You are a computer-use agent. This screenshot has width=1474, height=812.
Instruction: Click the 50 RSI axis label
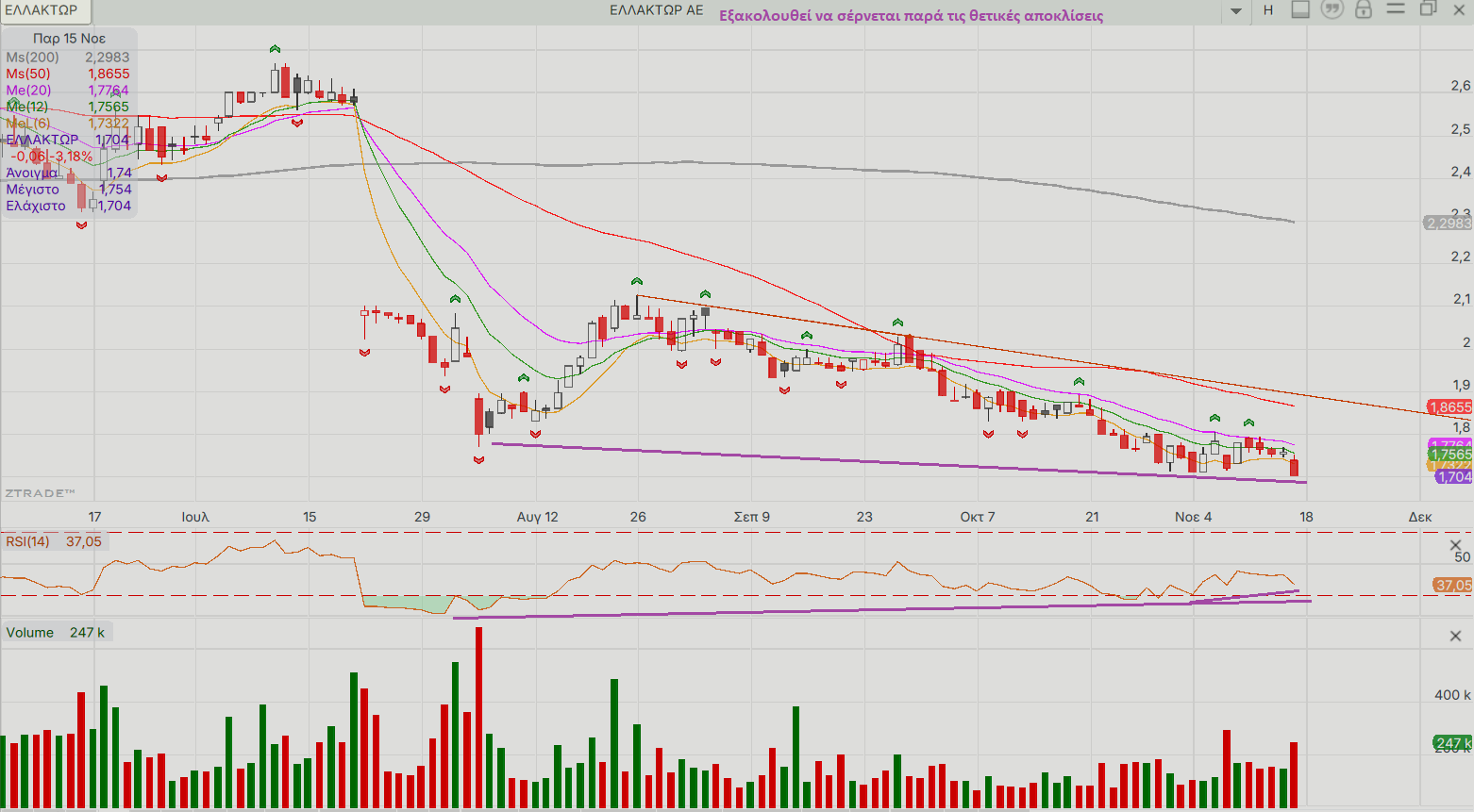pyautogui.click(x=1462, y=557)
